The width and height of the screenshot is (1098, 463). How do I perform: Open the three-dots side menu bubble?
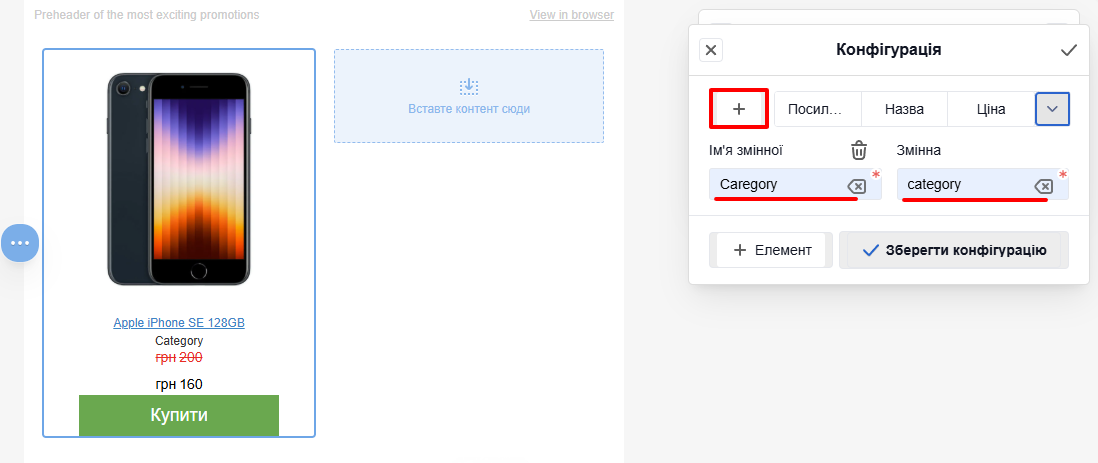[x=20, y=242]
